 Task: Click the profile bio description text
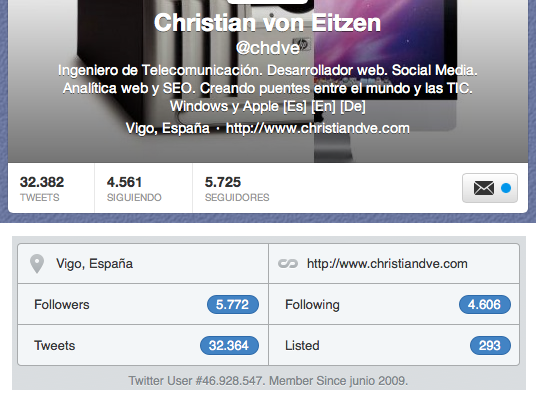pyautogui.click(x=268, y=88)
